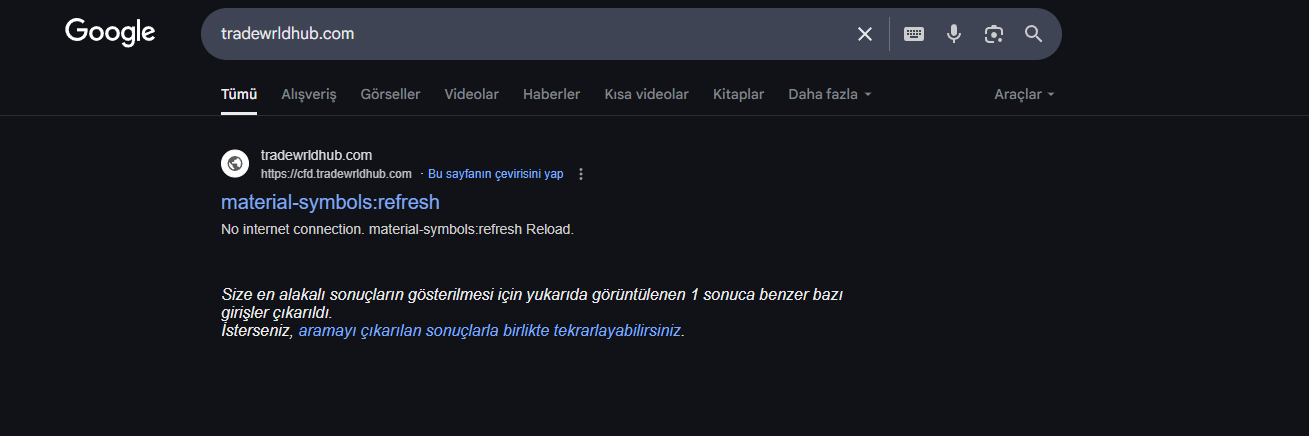This screenshot has height=436, width=1309.
Task: Click the globe favicon of tradewrldhub.com
Action: [235, 163]
